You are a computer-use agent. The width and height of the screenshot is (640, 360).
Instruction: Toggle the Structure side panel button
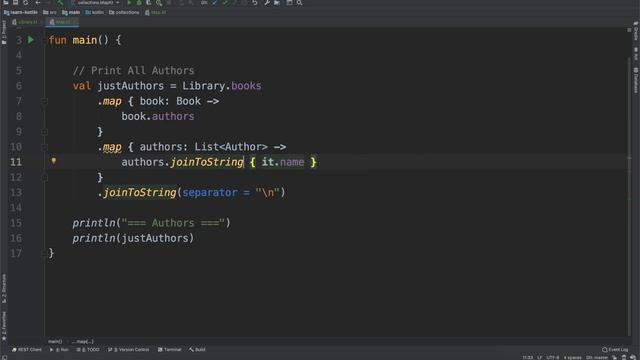point(4,288)
